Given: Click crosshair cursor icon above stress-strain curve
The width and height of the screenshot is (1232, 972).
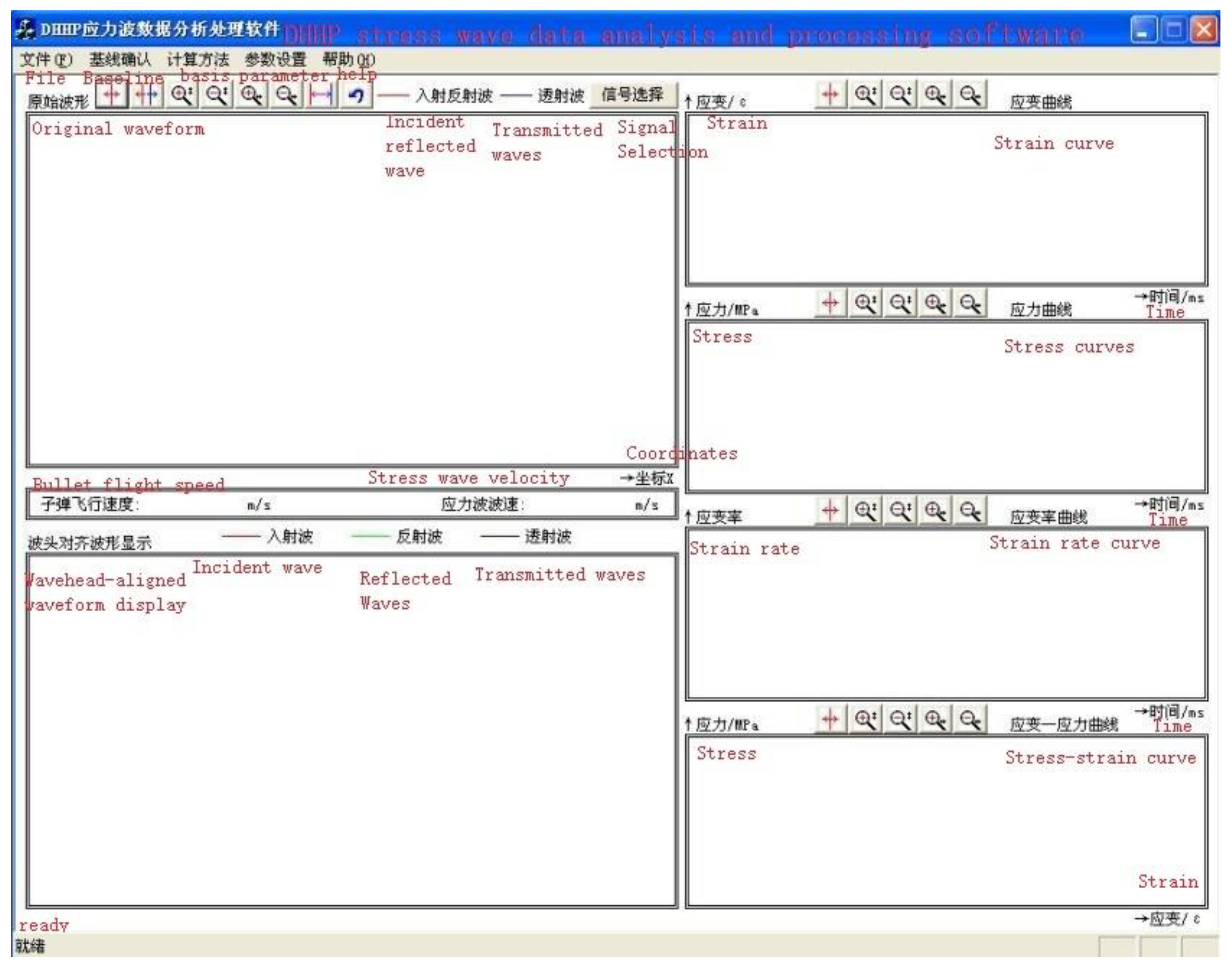Looking at the screenshot, I should 831,718.
